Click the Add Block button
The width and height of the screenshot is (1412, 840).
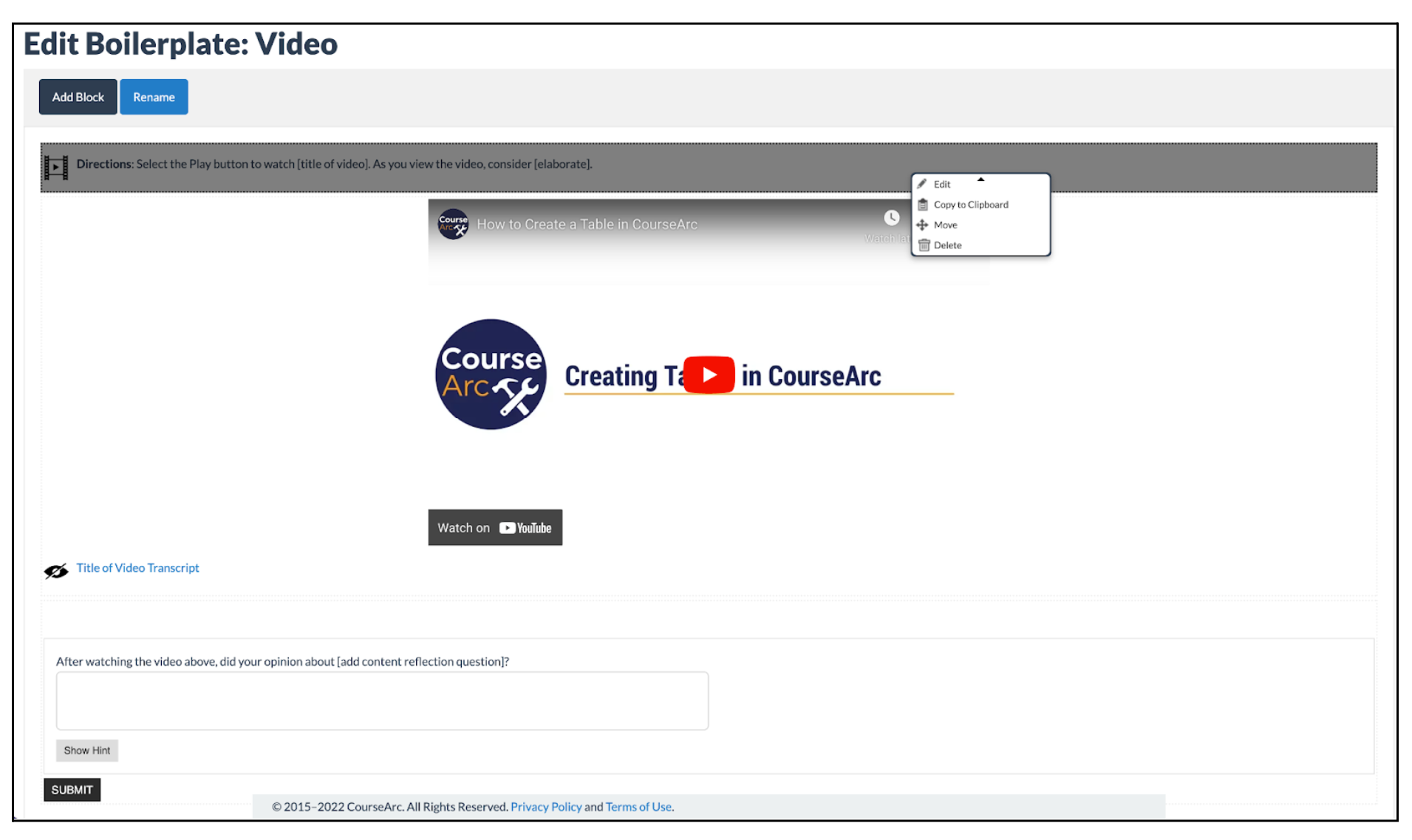78,97
